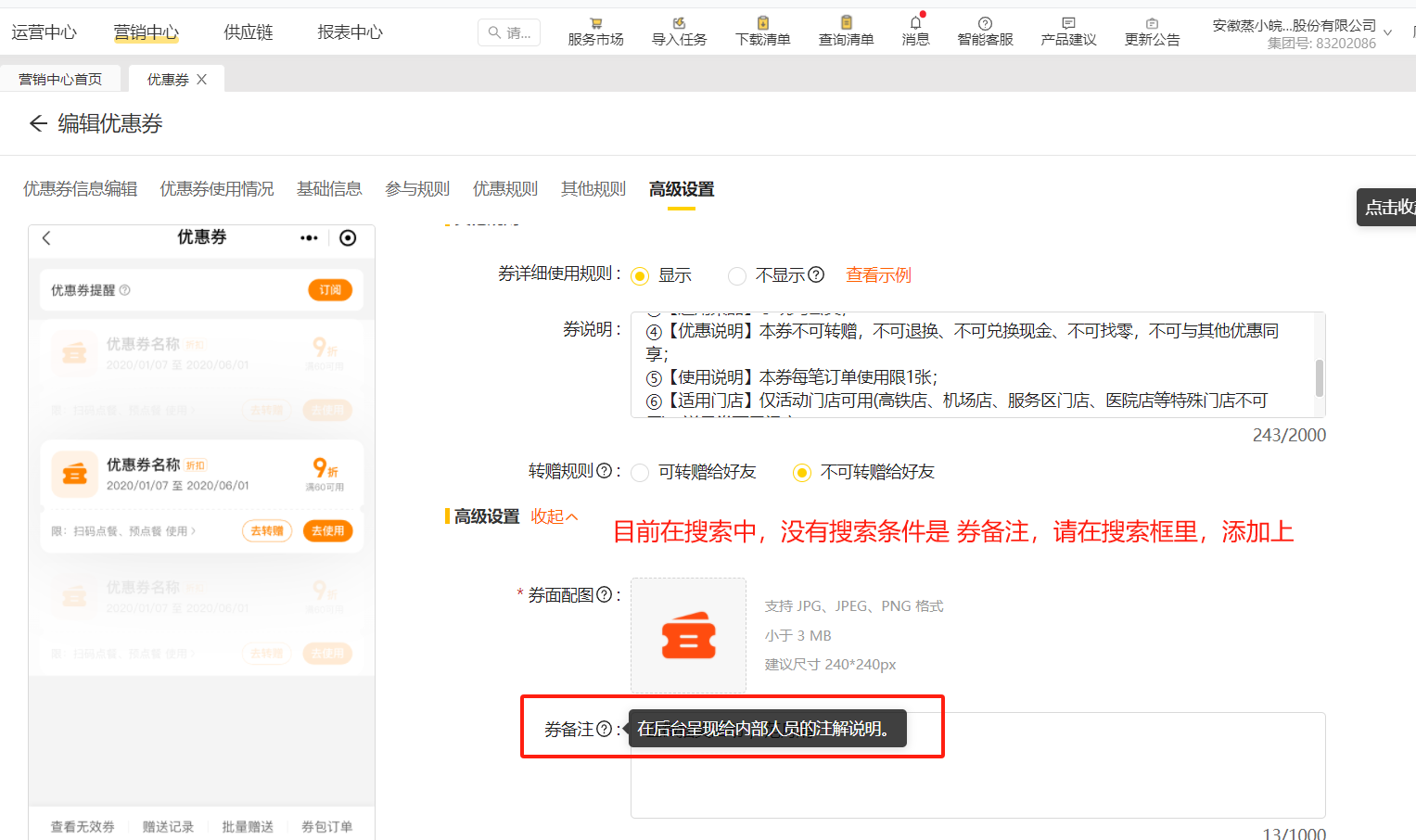1416x840 pixels.
Task: Click the 券说明 text area scrollbar
Action: coord(1319,378)
